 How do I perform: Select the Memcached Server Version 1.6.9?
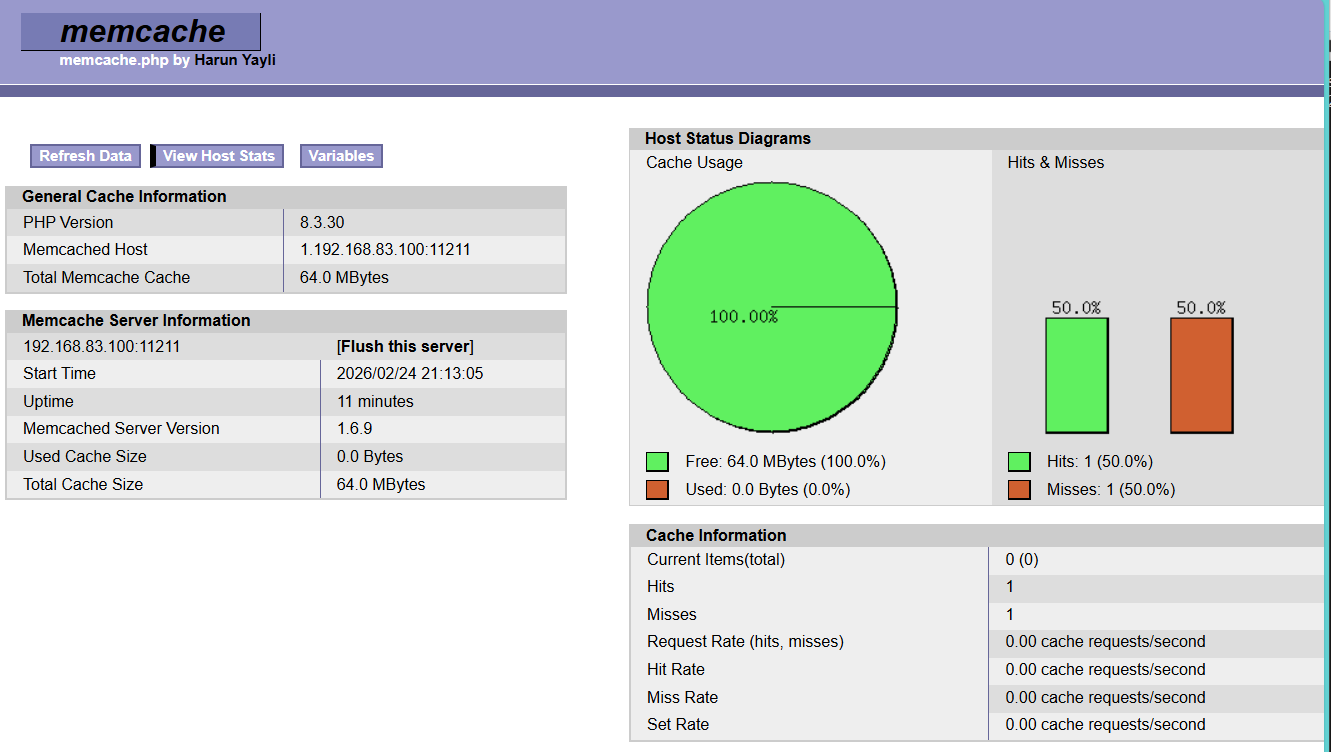click(355, 429)
